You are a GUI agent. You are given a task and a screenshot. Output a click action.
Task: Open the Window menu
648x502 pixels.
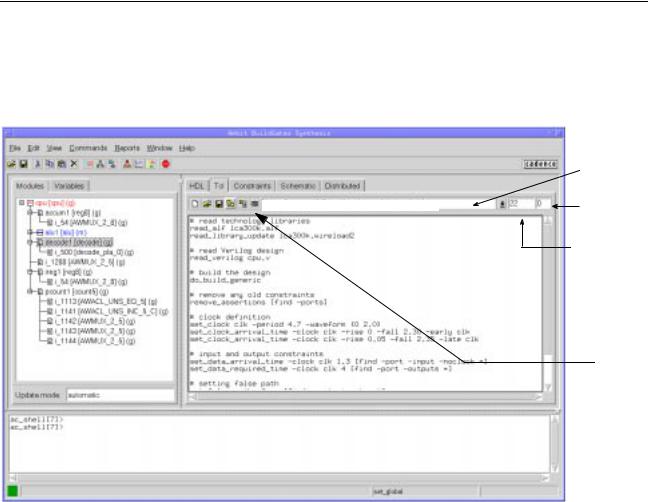(x=159, y=148)
